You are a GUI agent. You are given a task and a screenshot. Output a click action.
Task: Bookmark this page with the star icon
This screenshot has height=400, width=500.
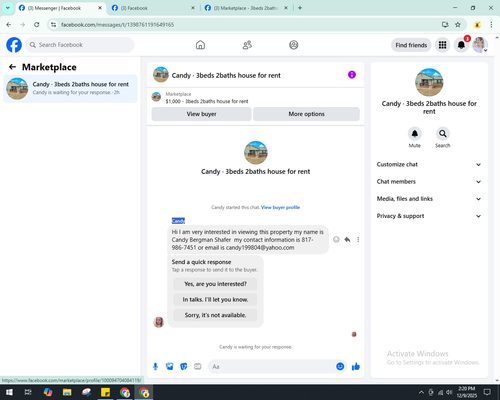point(458,24)
